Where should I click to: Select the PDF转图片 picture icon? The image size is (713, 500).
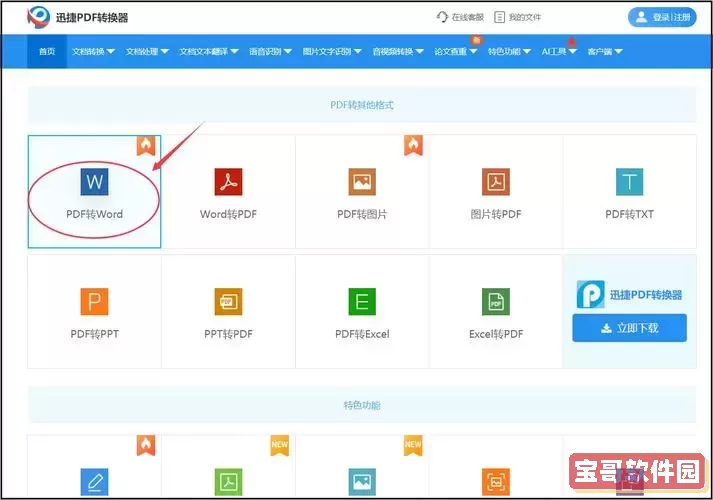click(x=362, y=182)
